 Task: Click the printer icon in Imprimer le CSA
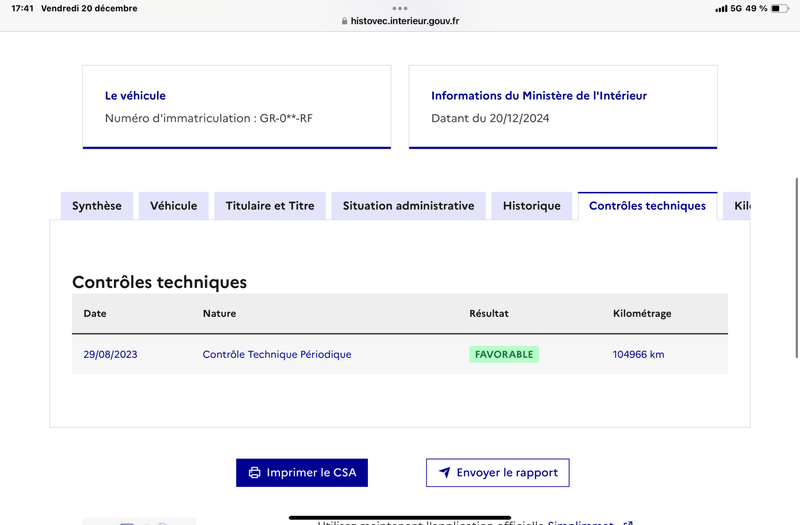coord(254,473)
